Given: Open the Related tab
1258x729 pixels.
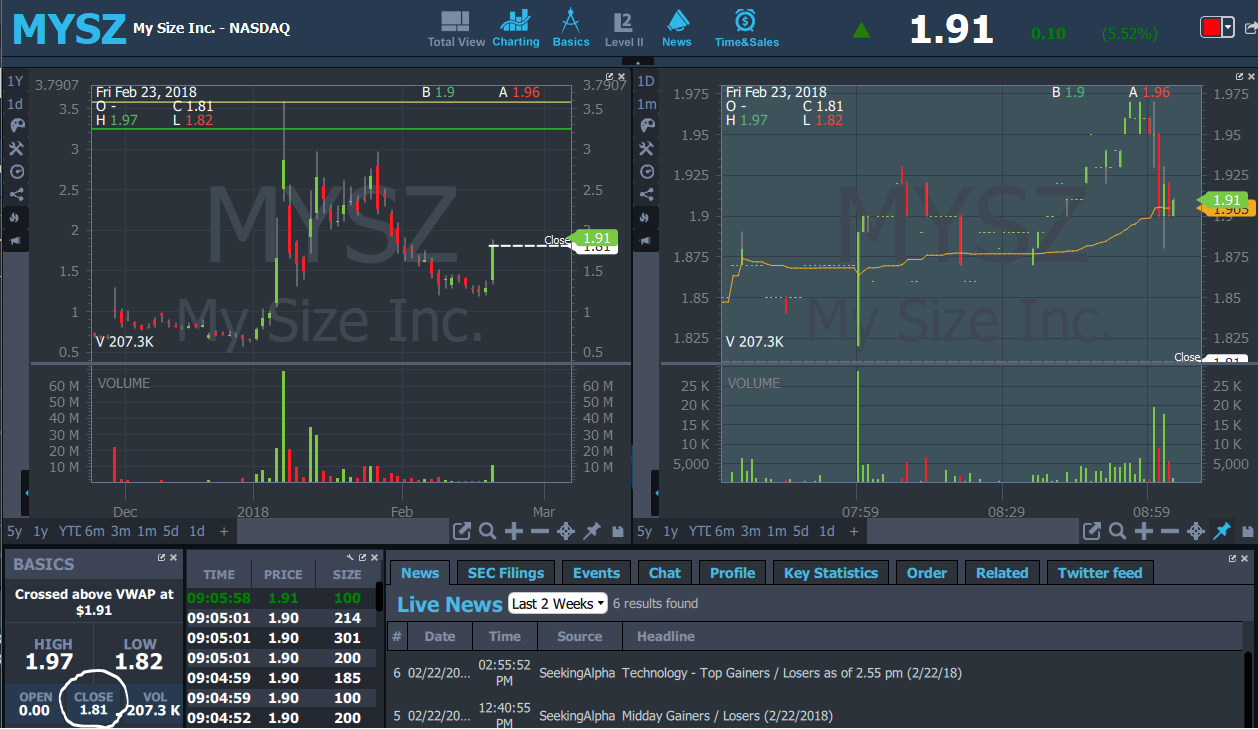Looking at the screenshot, I should point(1002,573).
